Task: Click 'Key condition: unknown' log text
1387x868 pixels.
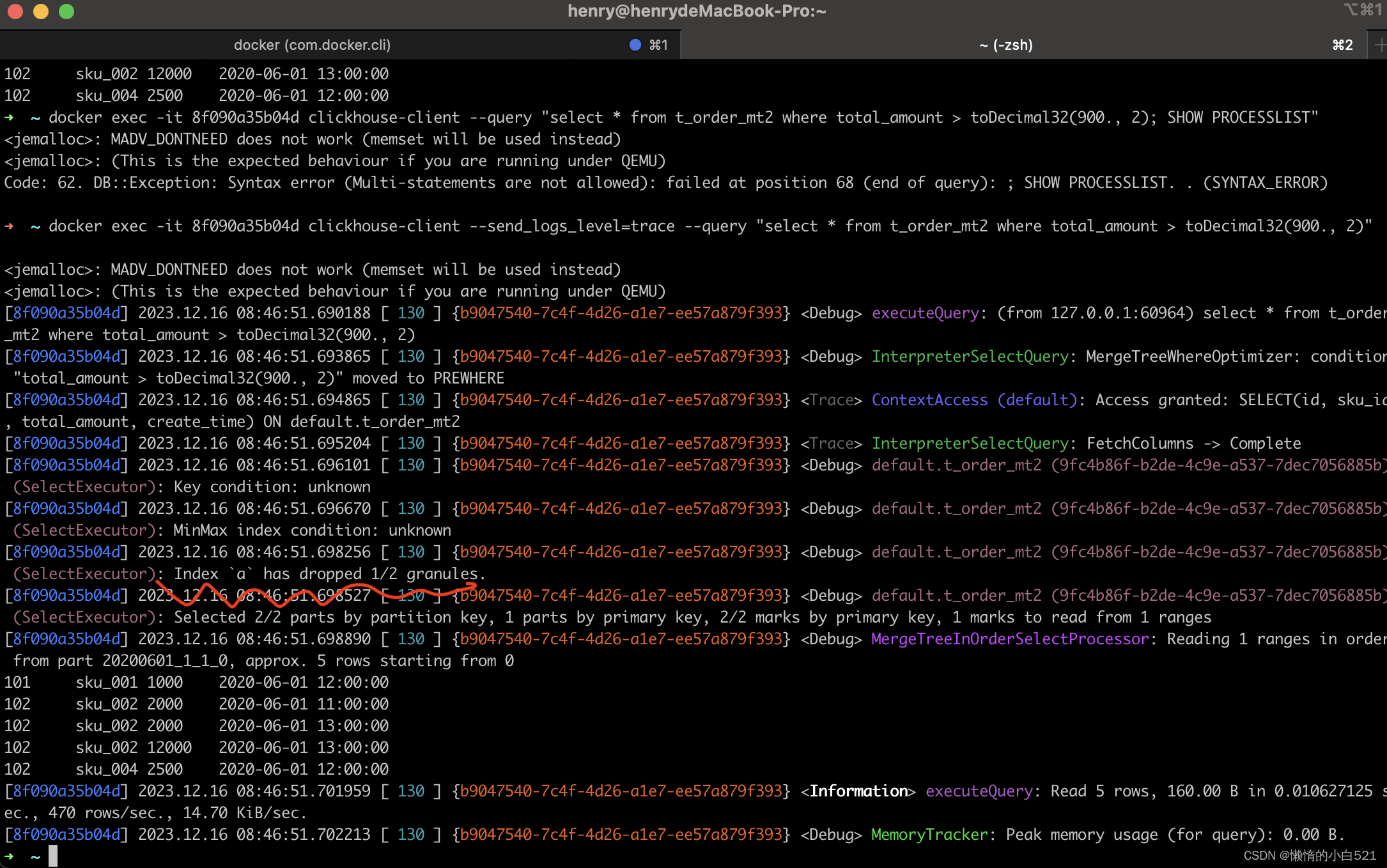Action: tap(272, 487)
